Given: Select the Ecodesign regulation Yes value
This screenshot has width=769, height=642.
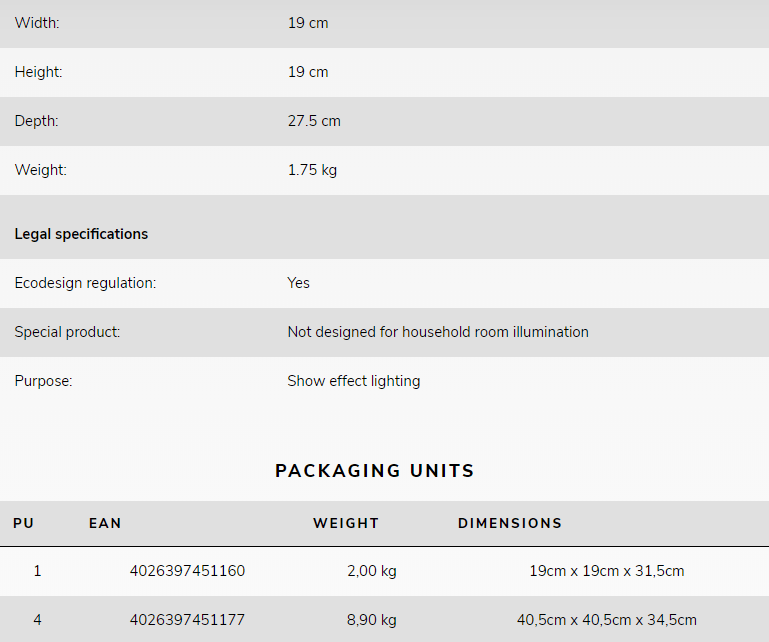Looking at the screenshot, I should [x=298, y=283].
